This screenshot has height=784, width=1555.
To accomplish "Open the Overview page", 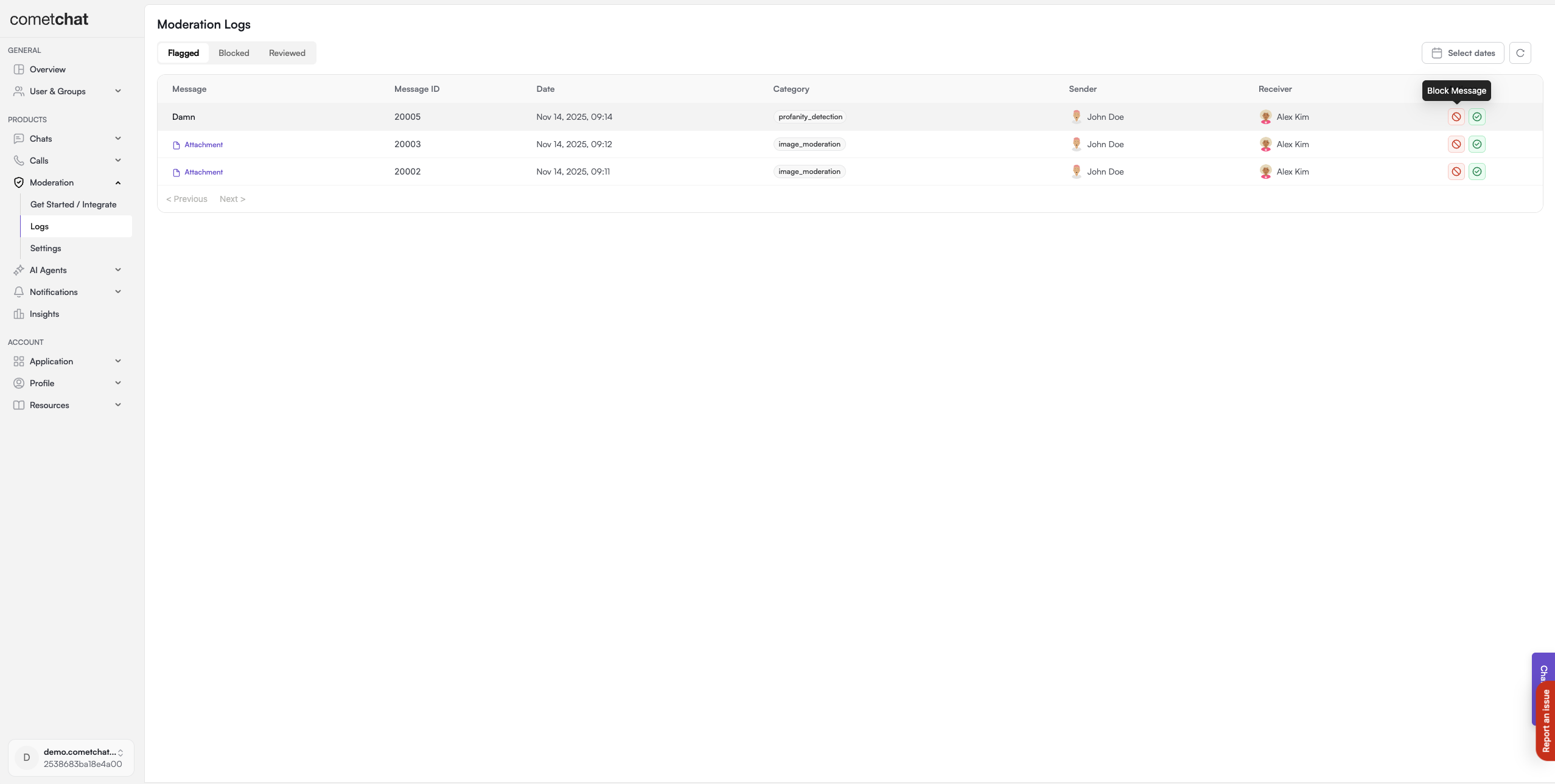I will pos(47,69).
